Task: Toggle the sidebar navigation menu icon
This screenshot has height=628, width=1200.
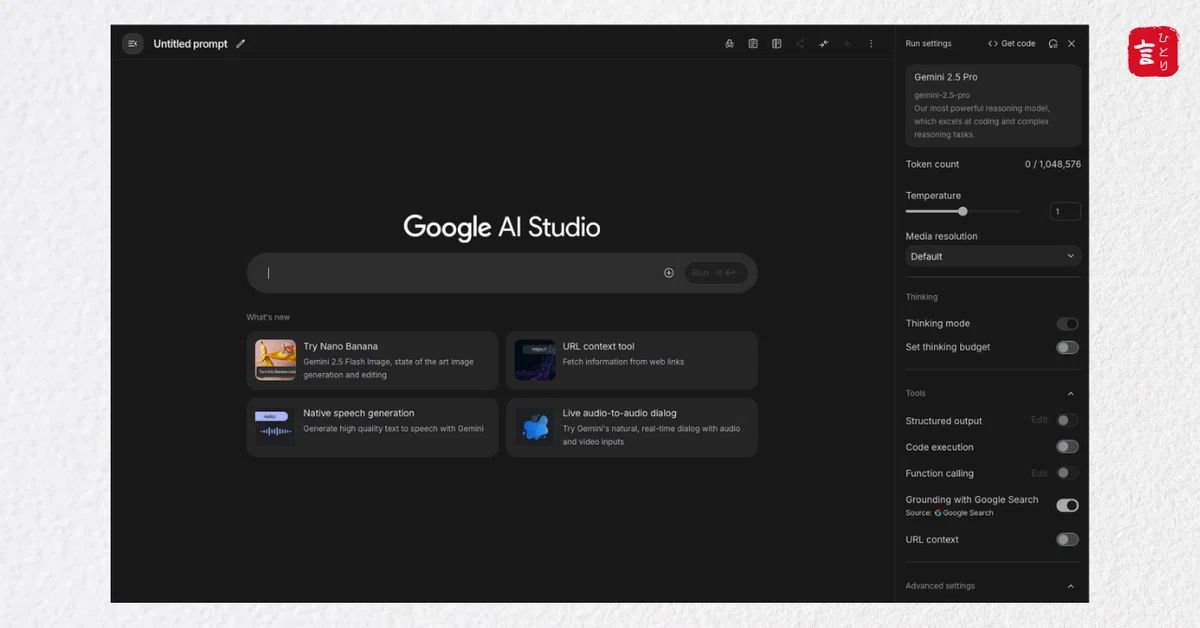Action: click(133, 44)
